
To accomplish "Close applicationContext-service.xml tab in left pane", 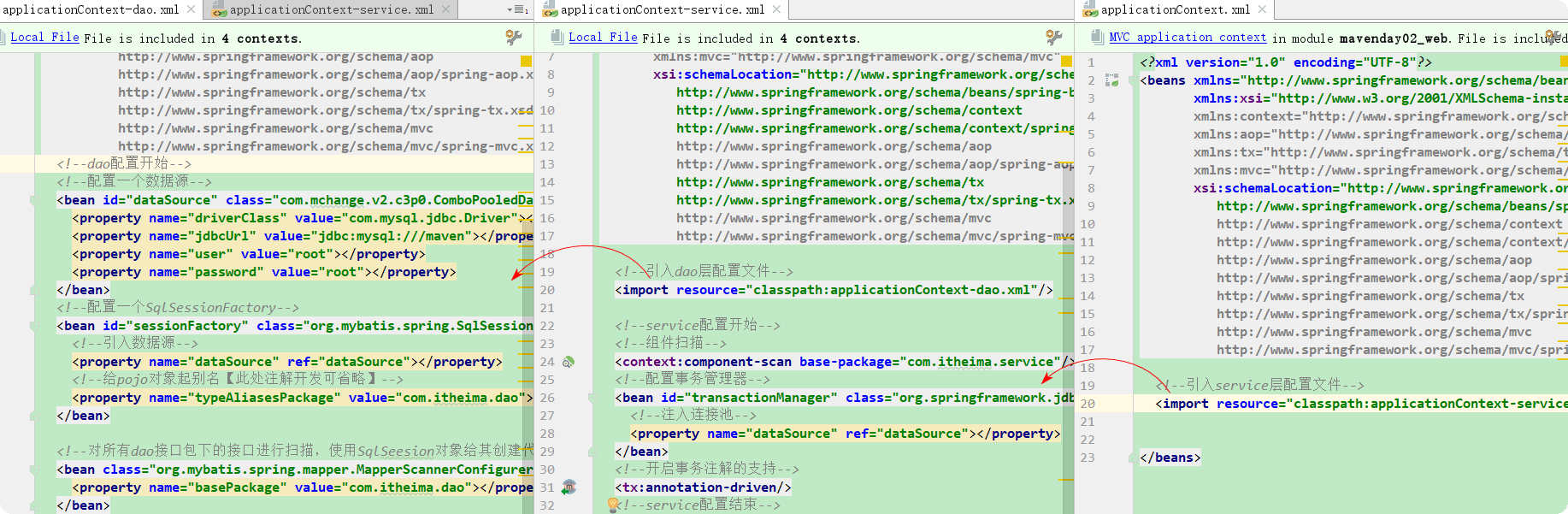I will [x=445, y=9].
